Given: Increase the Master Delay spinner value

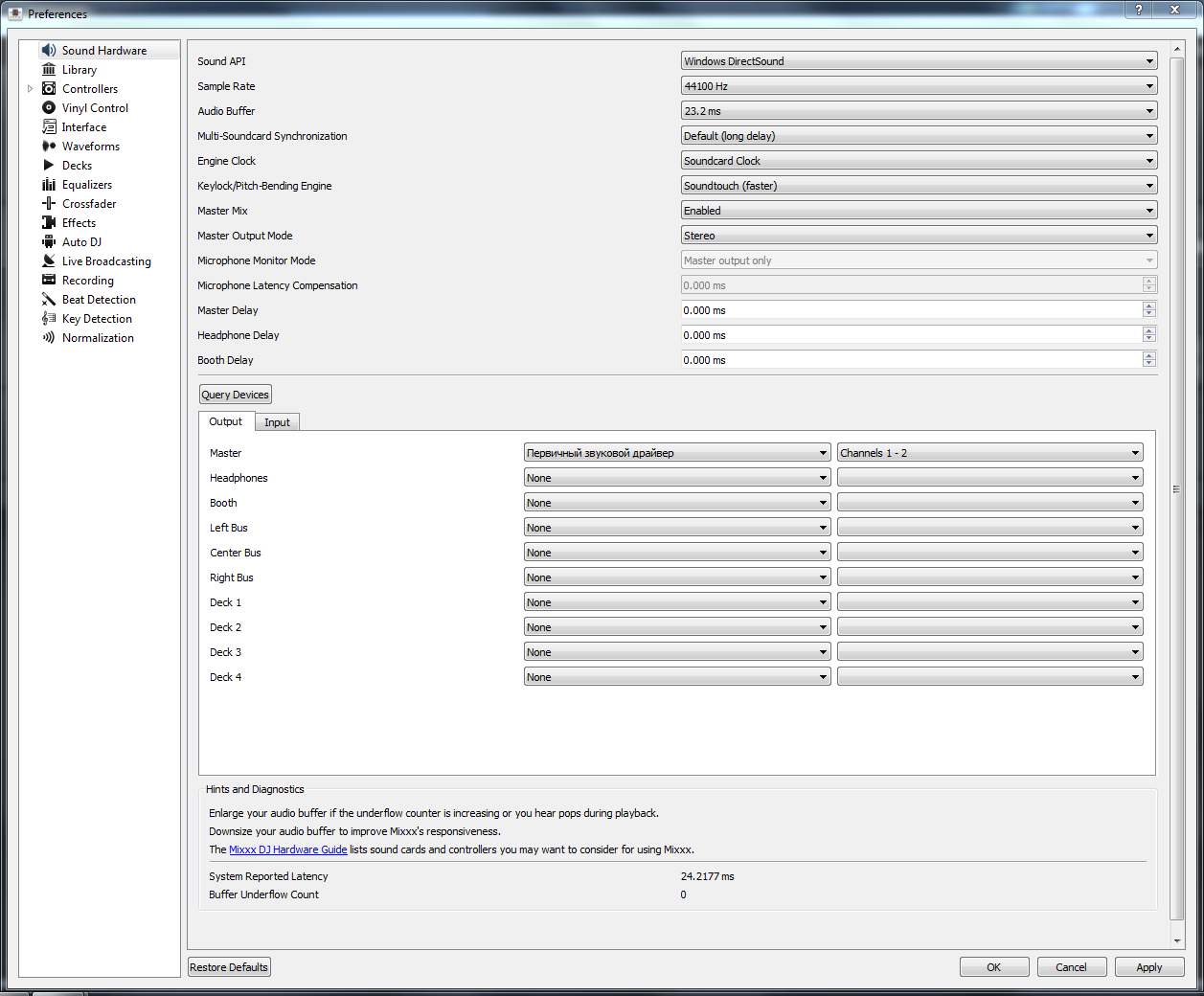Looking at the screenshot, I should pyautogui.click(x=1149, y=306).
